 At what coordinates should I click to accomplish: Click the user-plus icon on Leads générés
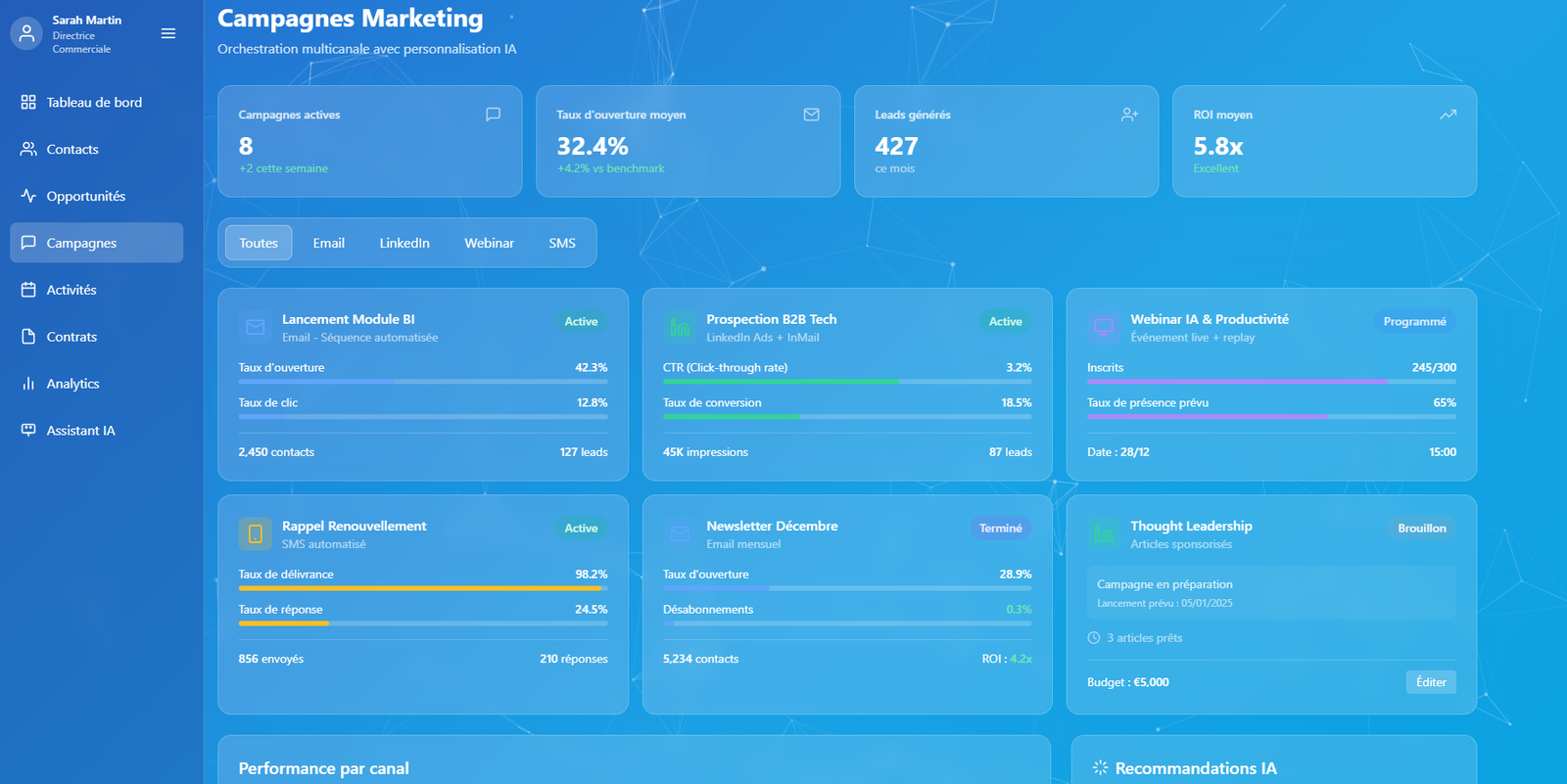1129,115
